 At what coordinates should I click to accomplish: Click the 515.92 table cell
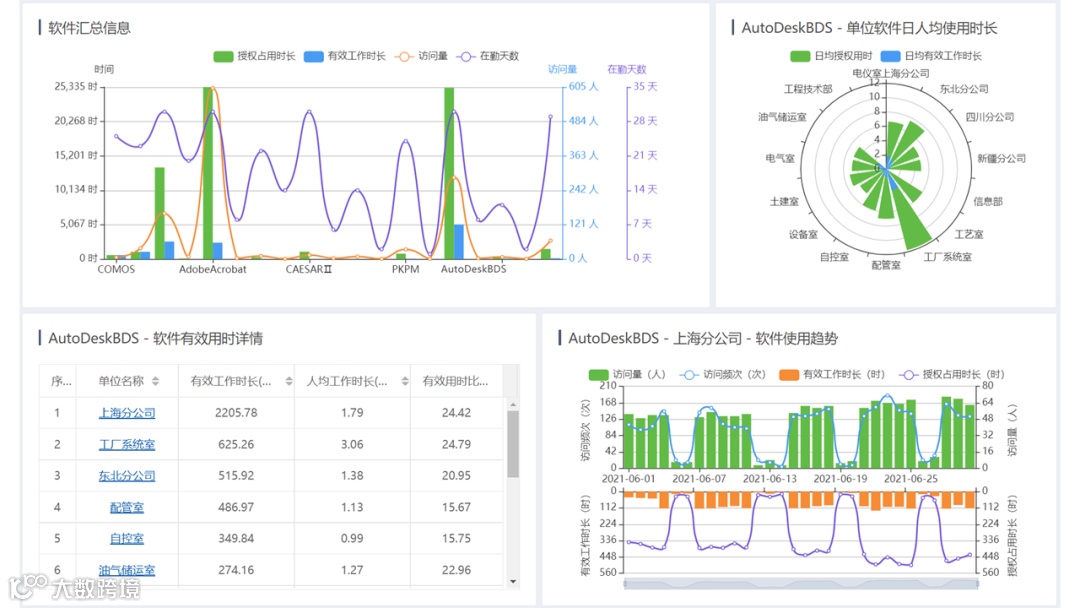pyautogui.click(x=236, y=476)
